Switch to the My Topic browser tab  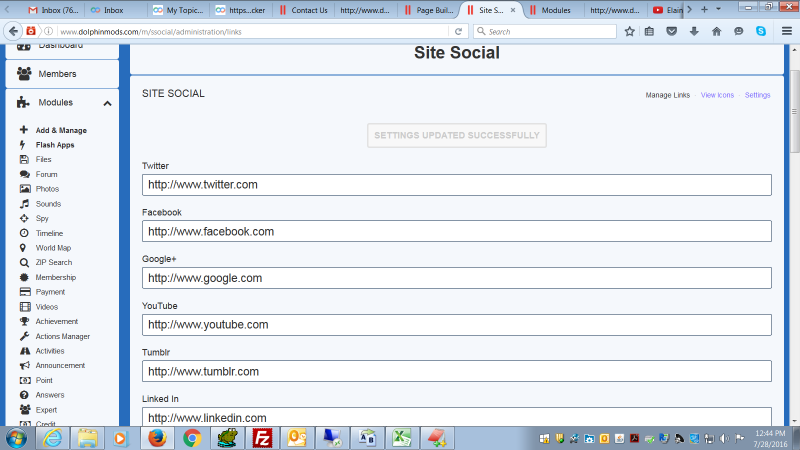click(179, 10)
